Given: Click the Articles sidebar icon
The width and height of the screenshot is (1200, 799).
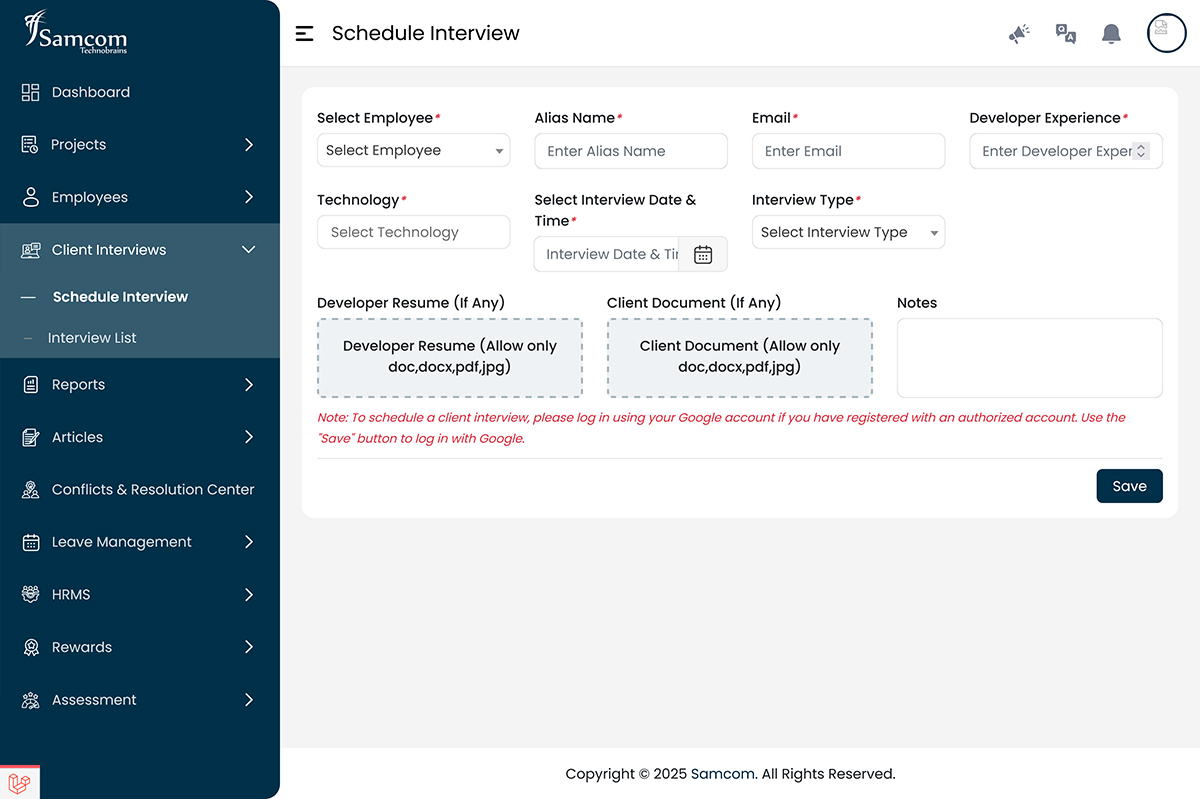Looking at the screenshot, I should [x=30, y=437].
